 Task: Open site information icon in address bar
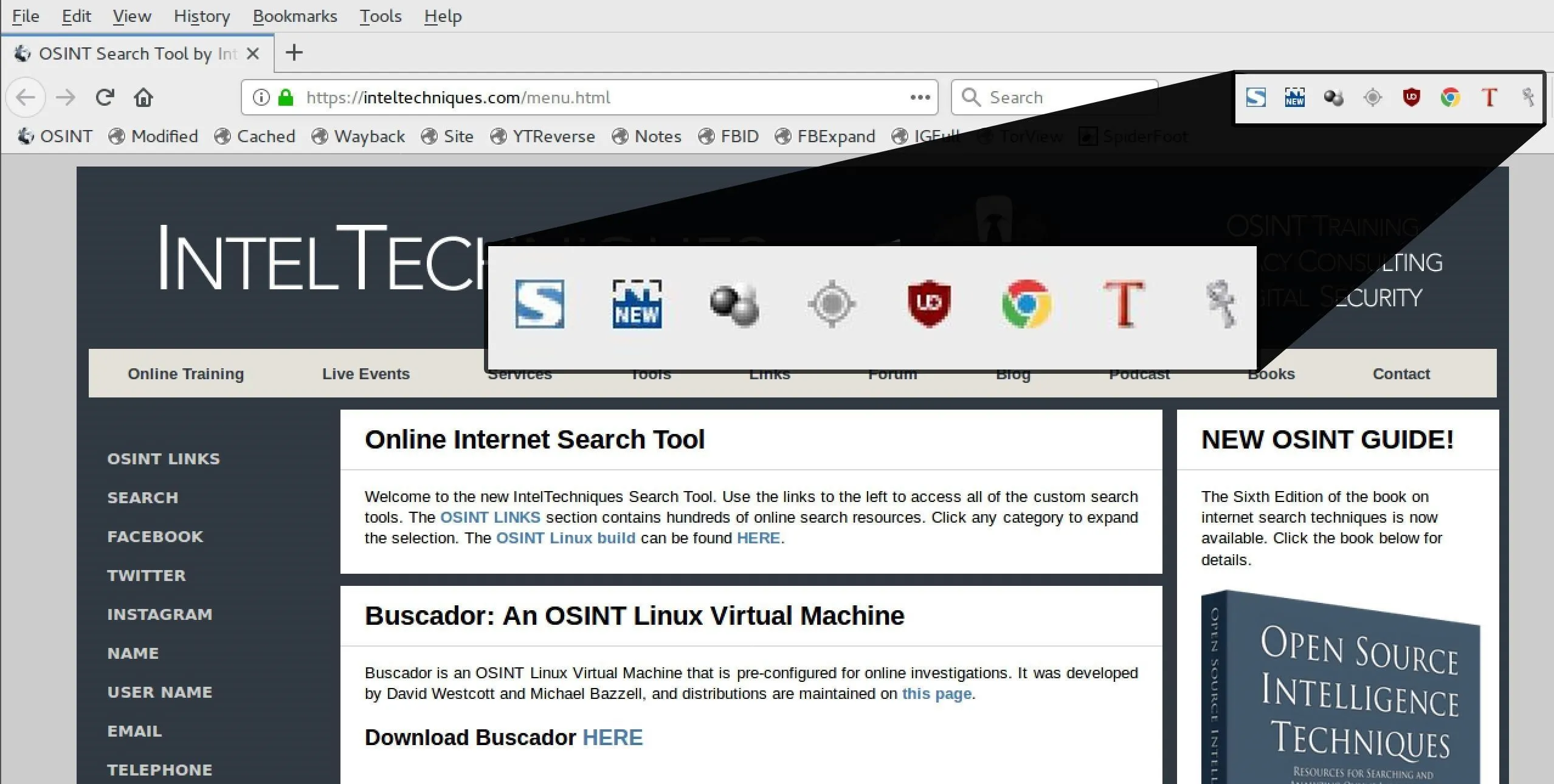coord(261,97)
